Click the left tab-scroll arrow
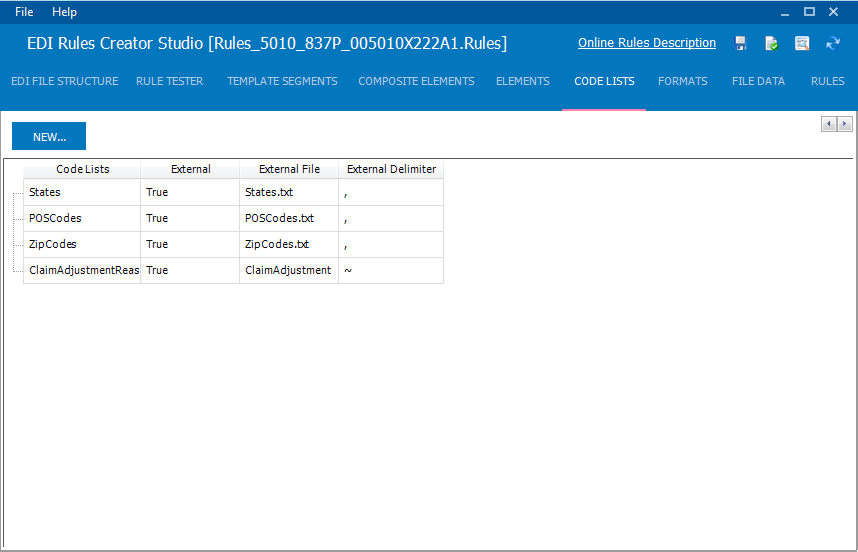 [829, 124]
